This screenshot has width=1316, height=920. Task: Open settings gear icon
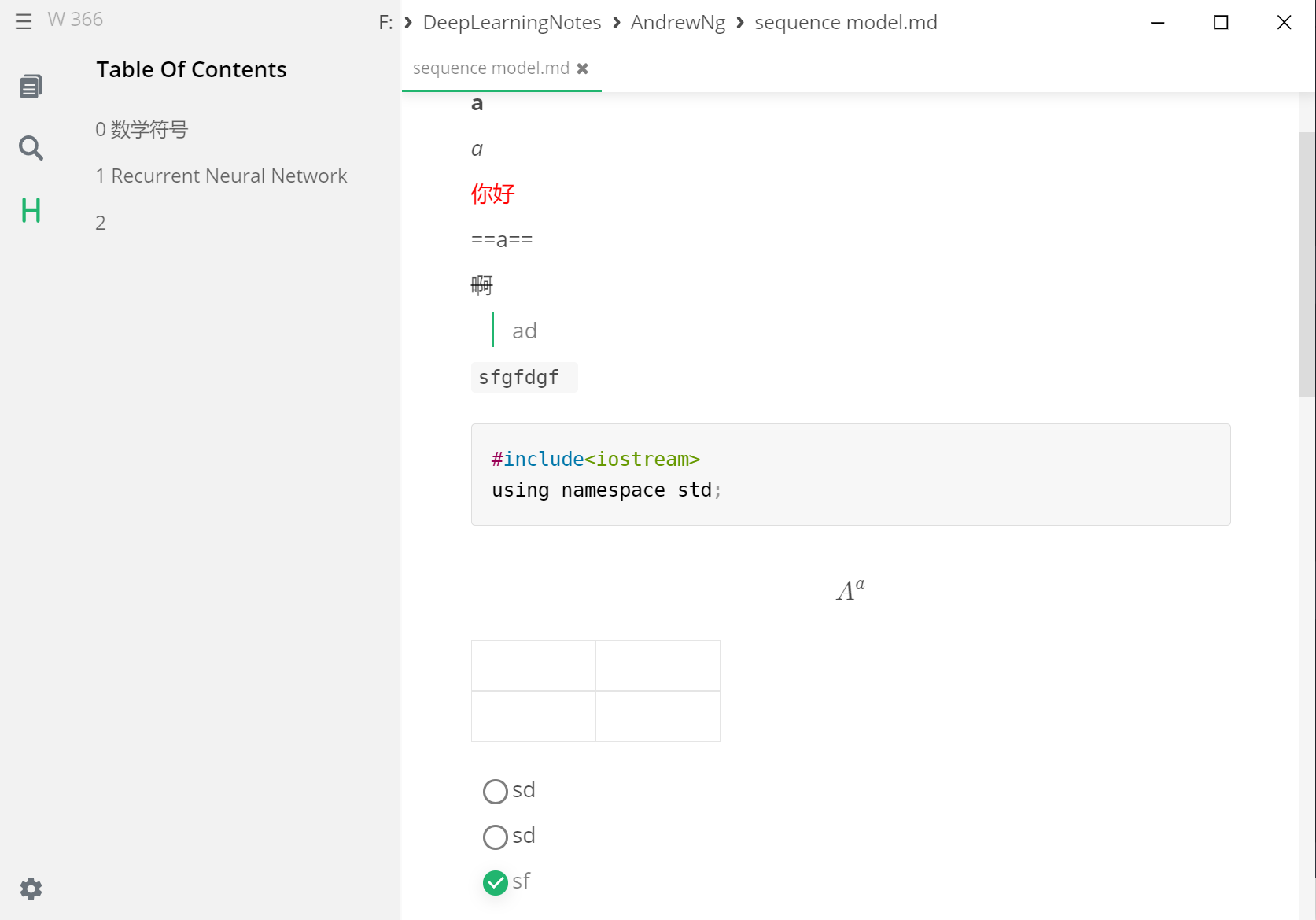click(x=31, y=889)
